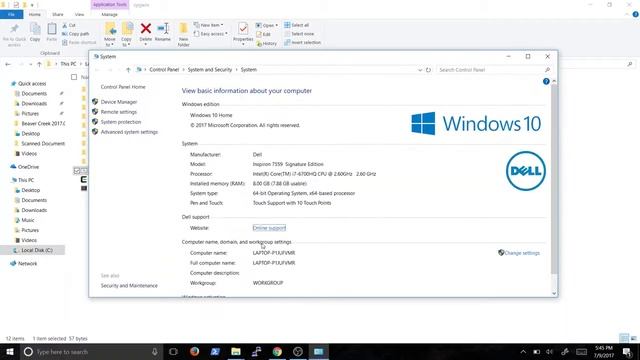Go back in File Explorer

point(8,64)
